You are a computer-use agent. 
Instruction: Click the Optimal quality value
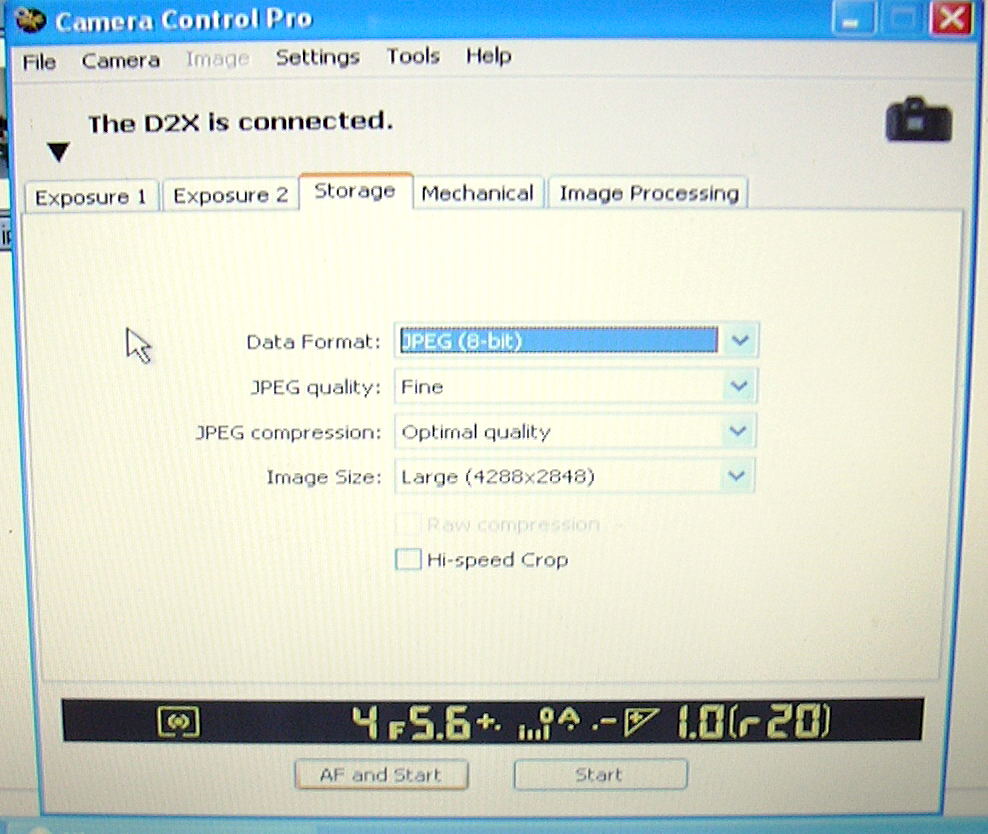tap(476, 431)
